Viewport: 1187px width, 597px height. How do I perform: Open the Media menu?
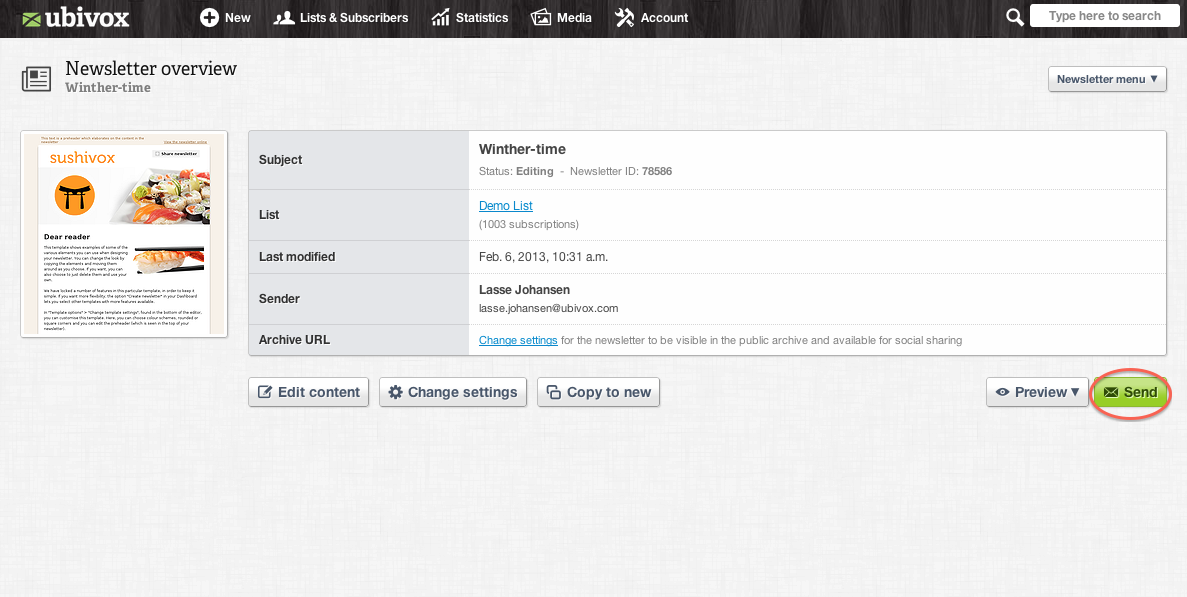click(561, 17)
